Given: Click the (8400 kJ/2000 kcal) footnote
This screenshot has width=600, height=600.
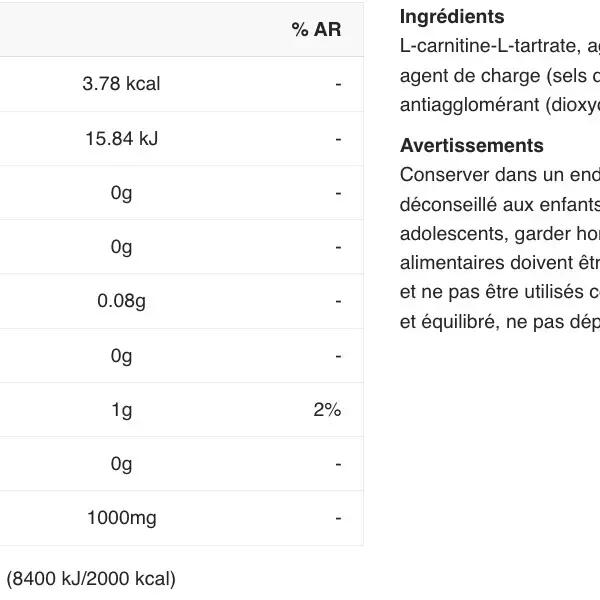Looking at the screenshot, I should point(91,578).
